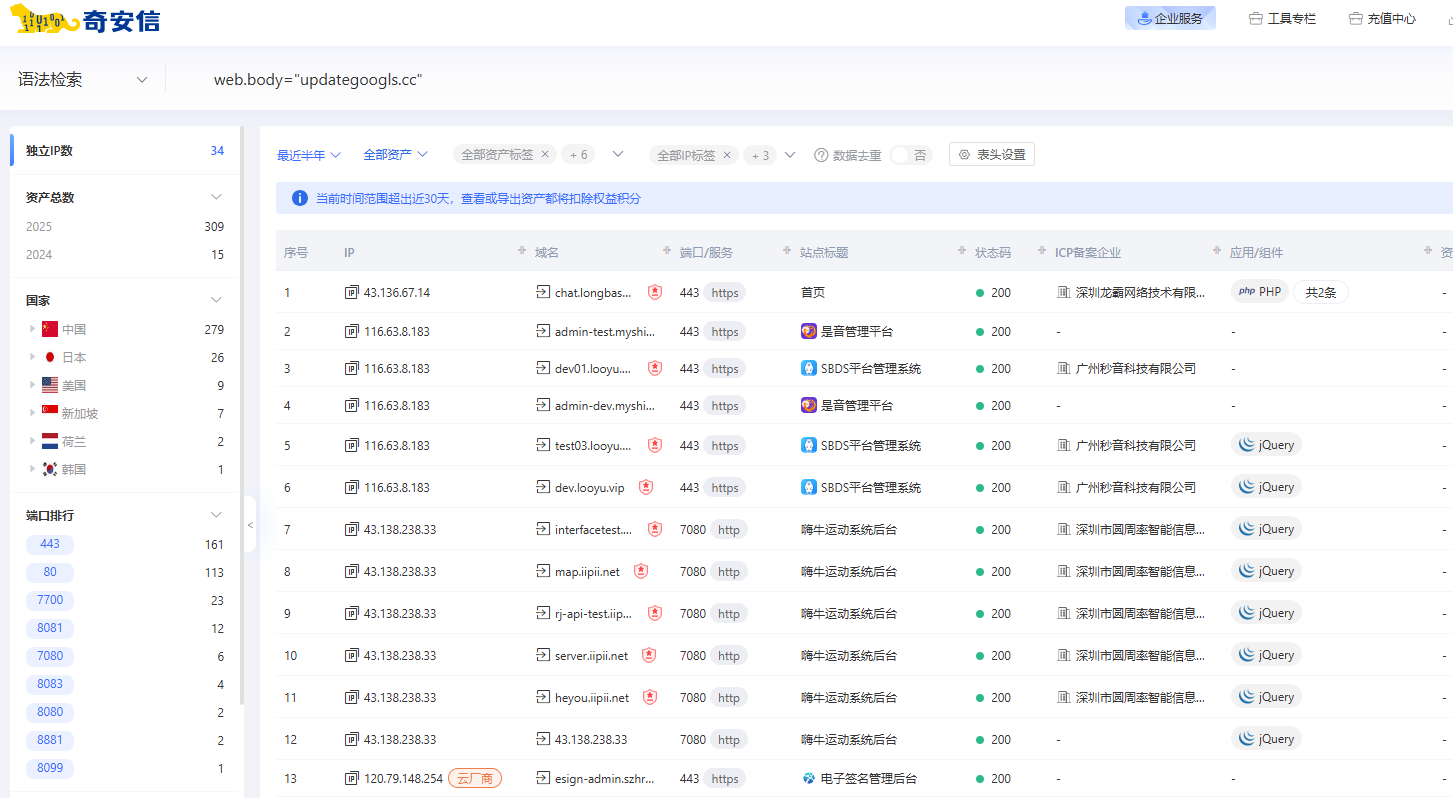Viewport: 1453px width, 798px height.
Task: Open the 最近半年 time range dropdown
Action: pyautogui.click(x=309, y=155)
